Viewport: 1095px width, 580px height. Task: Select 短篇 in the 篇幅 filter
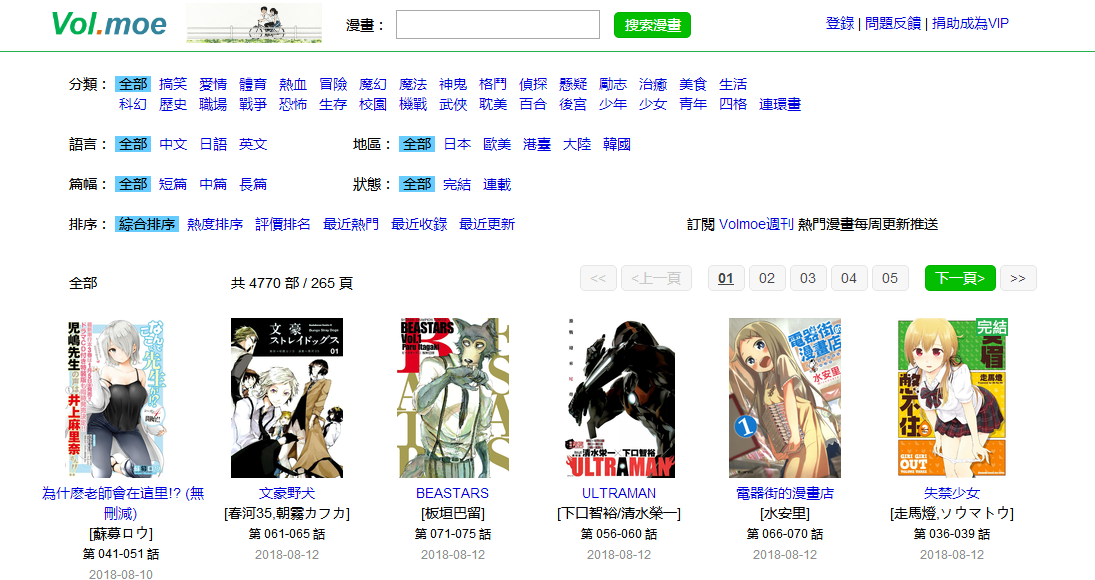172,184
